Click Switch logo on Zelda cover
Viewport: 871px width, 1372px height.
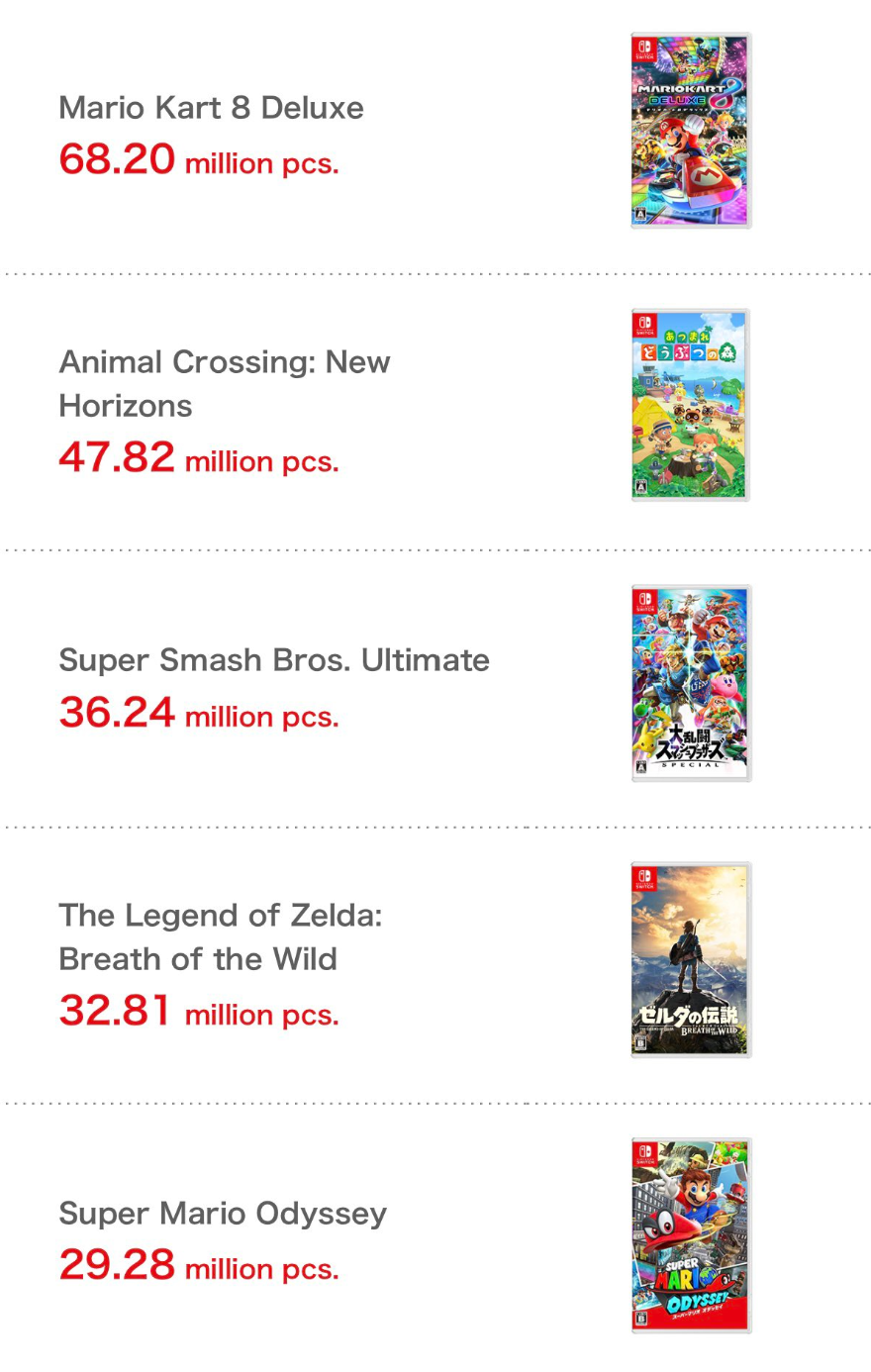coord(644,879)
